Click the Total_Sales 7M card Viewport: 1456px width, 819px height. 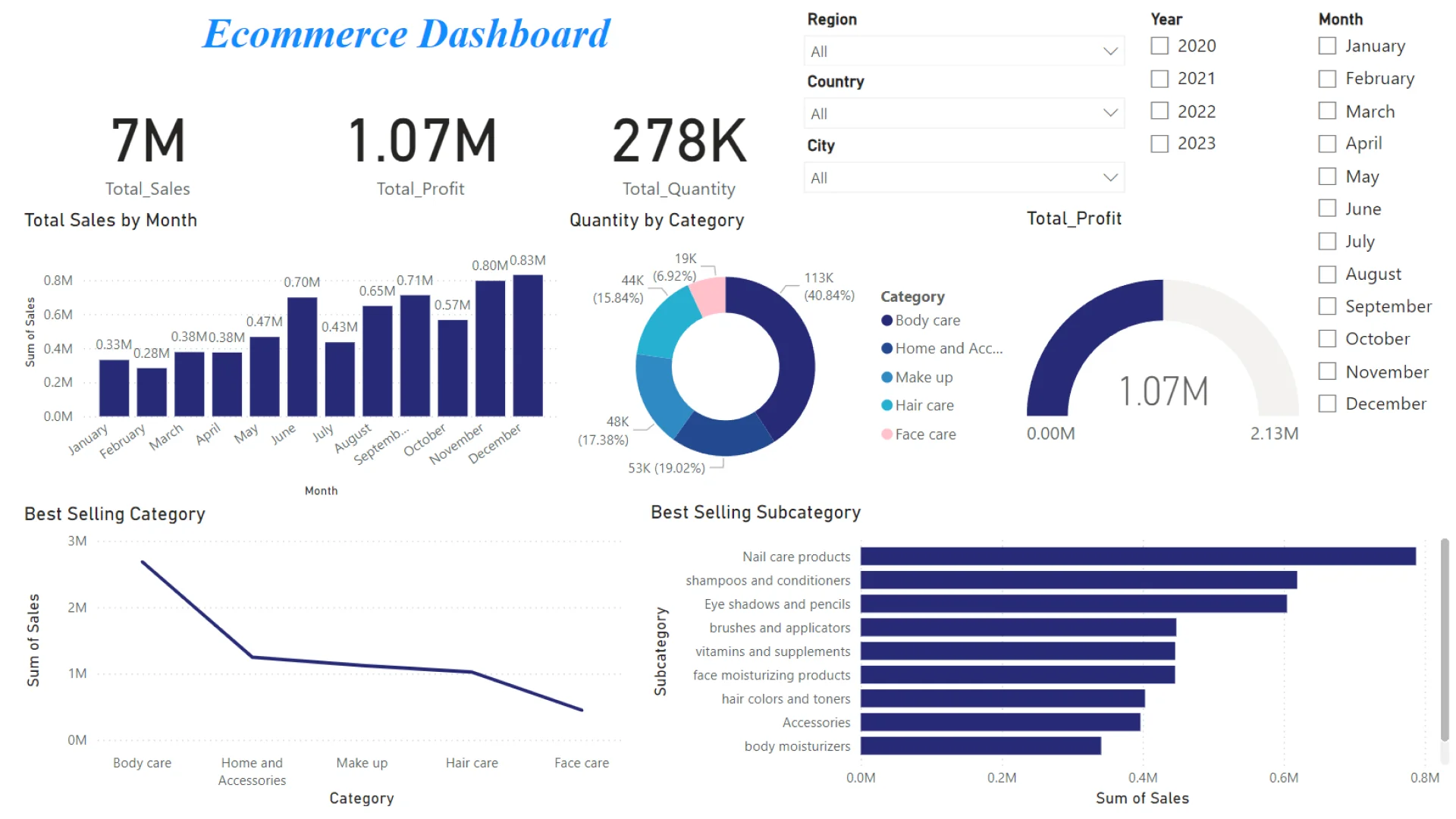148,155
